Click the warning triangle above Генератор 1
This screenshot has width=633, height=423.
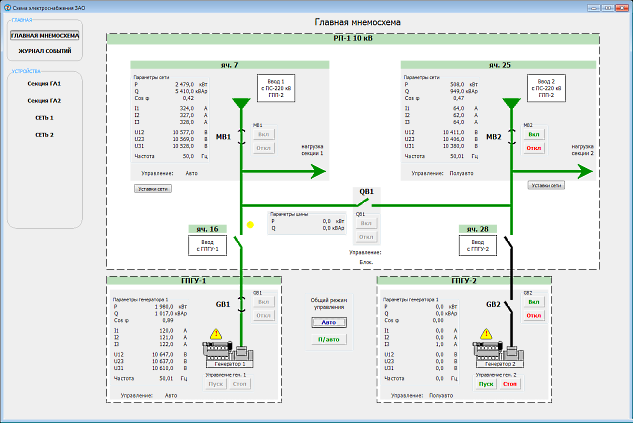click(x=217, y=336)
